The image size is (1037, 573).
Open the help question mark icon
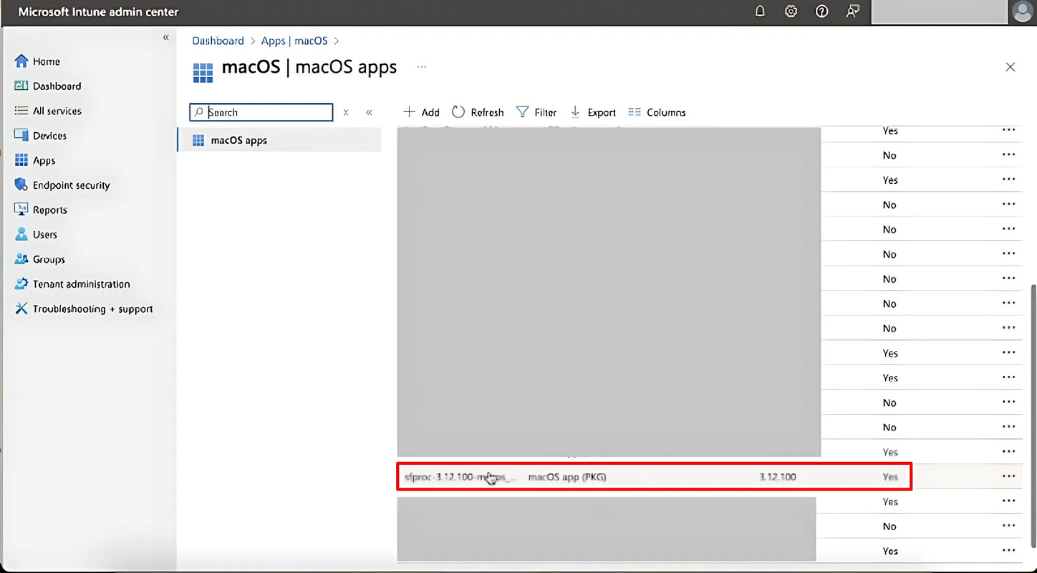(x=821, y=11)
